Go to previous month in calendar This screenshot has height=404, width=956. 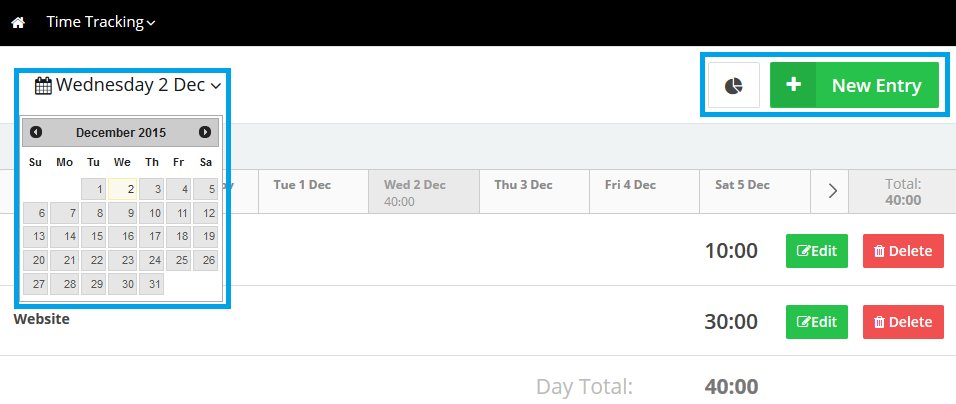click(x=36, y=132)
